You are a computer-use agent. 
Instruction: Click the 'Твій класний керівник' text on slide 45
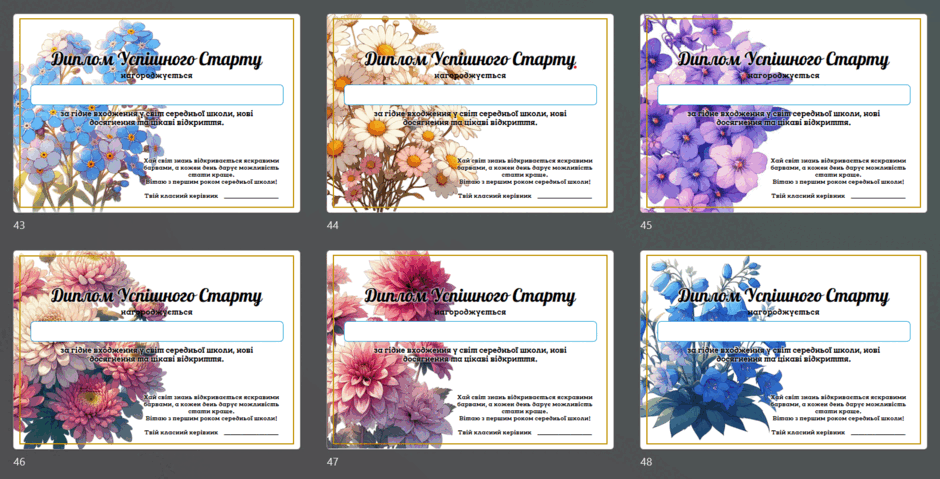point(808,195)
